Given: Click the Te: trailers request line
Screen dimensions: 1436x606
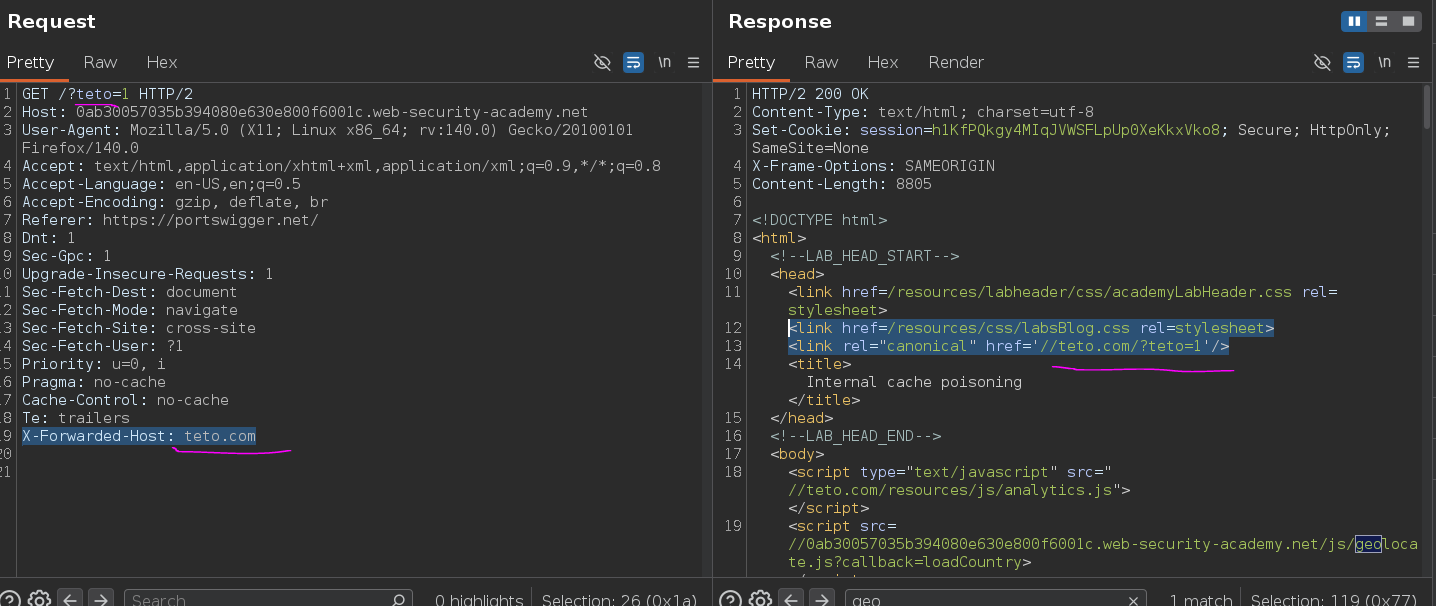Looking at the screenshot, I should [x=76, y=418].
